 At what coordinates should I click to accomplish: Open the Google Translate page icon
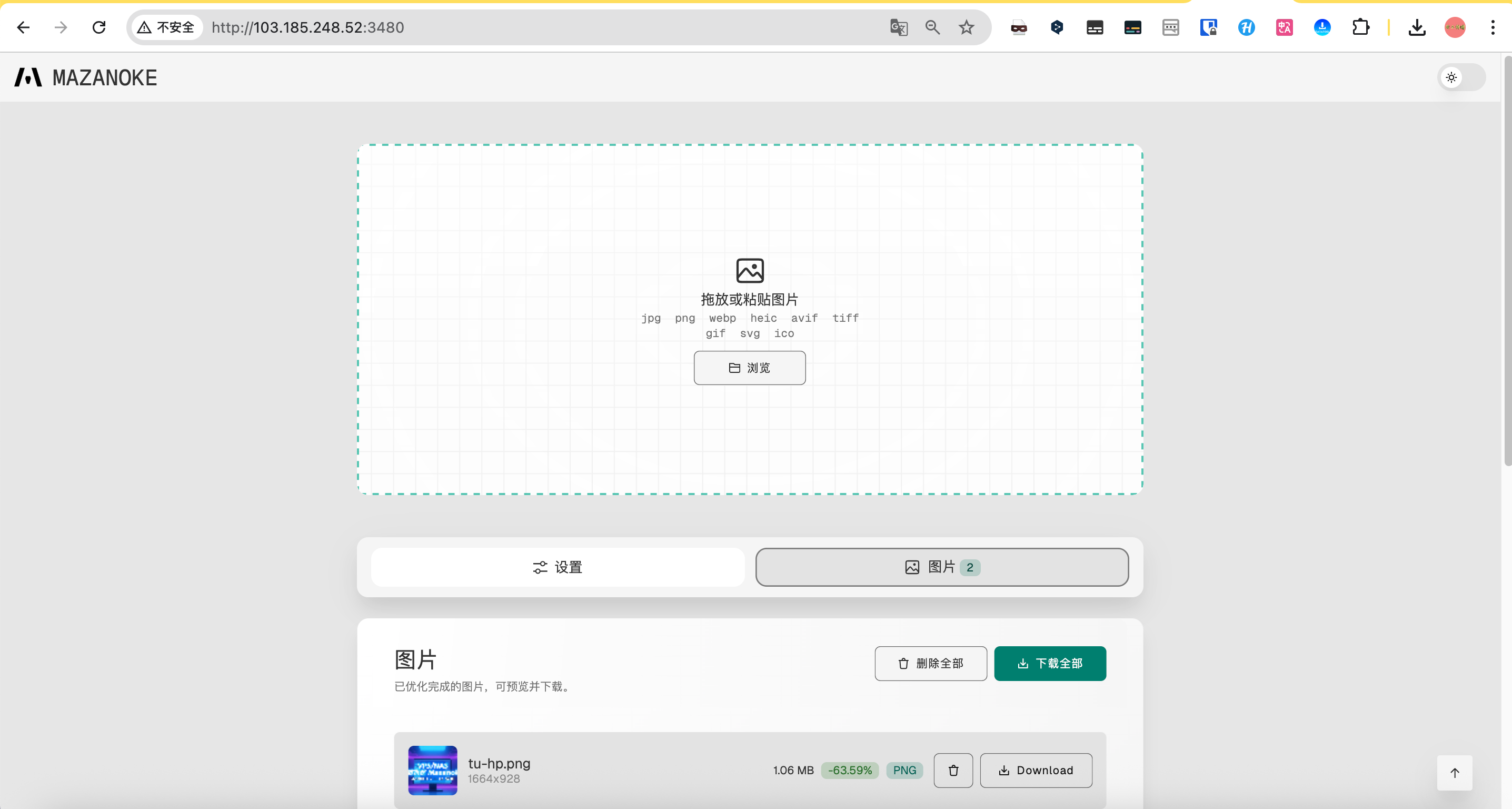(899, 27)
